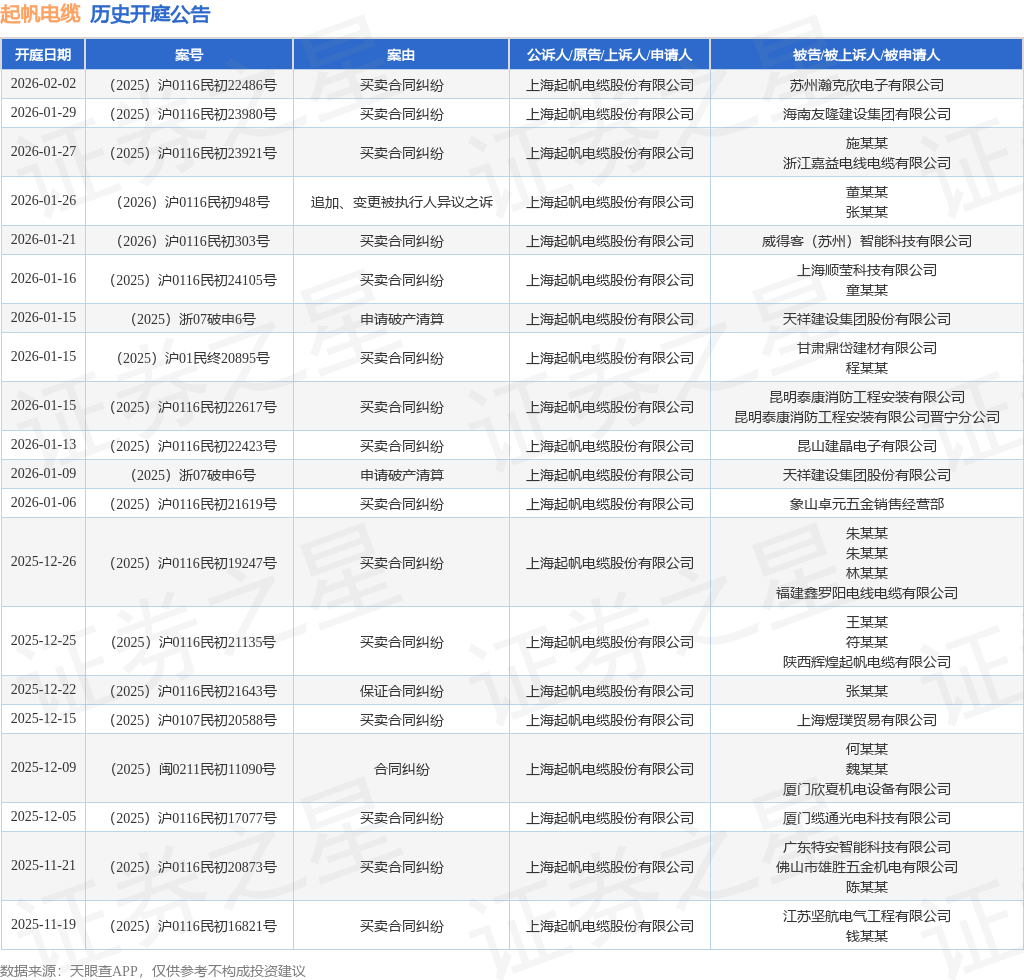Image resolution: width=1024 pixels, height=980 pixels.
Task: Click defendant 施某某
Action: (867, 143)
